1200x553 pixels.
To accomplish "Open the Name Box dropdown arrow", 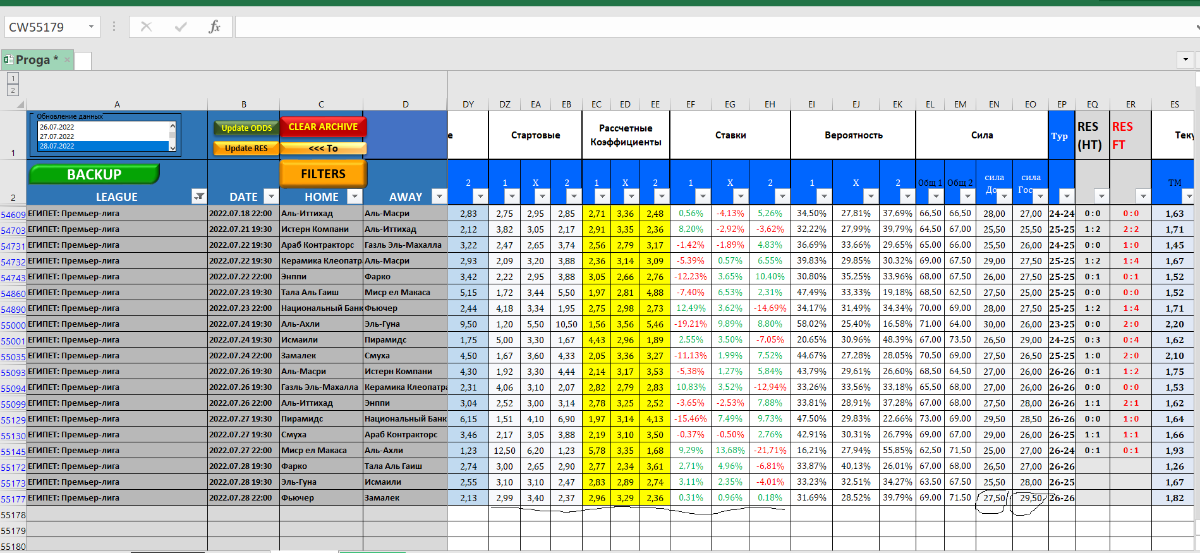I will (92, 27).
